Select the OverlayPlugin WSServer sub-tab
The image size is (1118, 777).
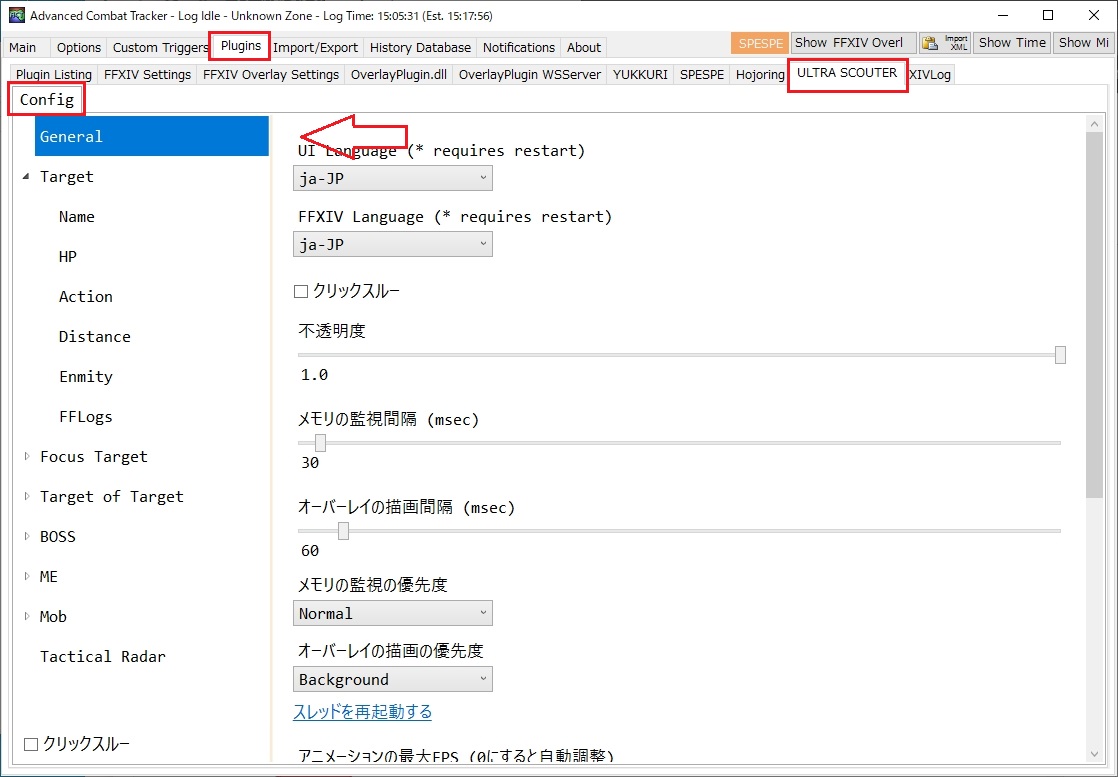point(530,75)
